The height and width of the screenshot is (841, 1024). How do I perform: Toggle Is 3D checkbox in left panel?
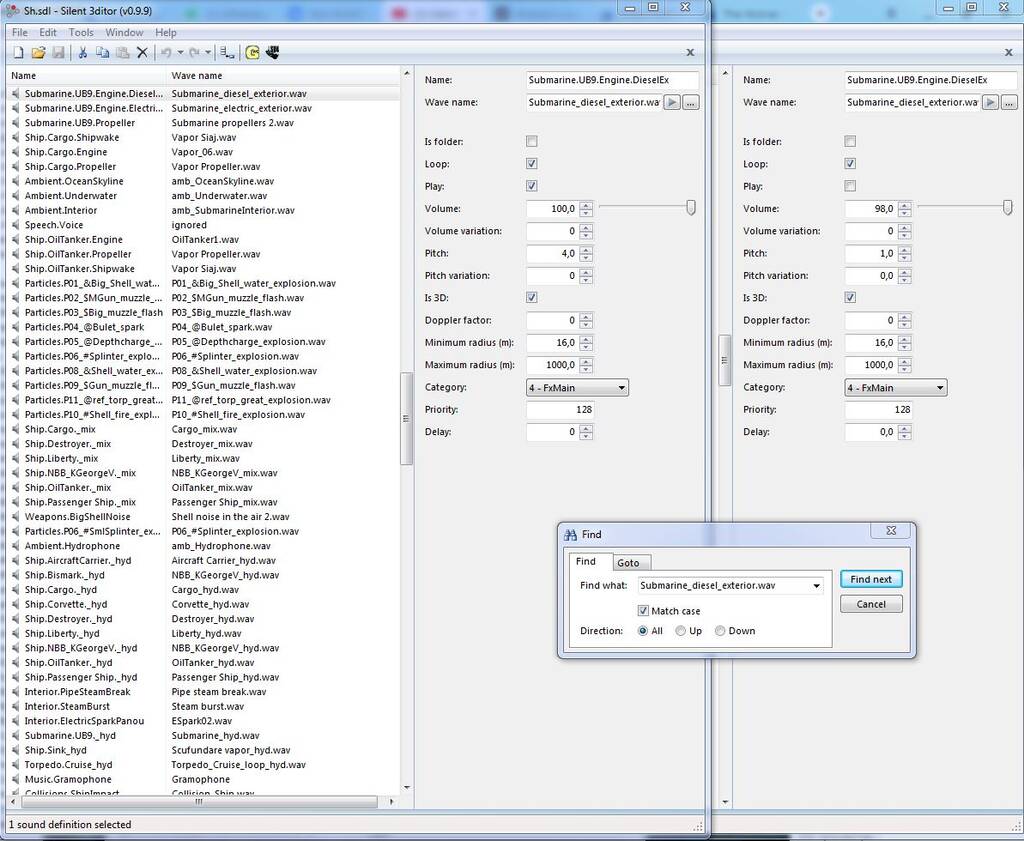point(532,298)
